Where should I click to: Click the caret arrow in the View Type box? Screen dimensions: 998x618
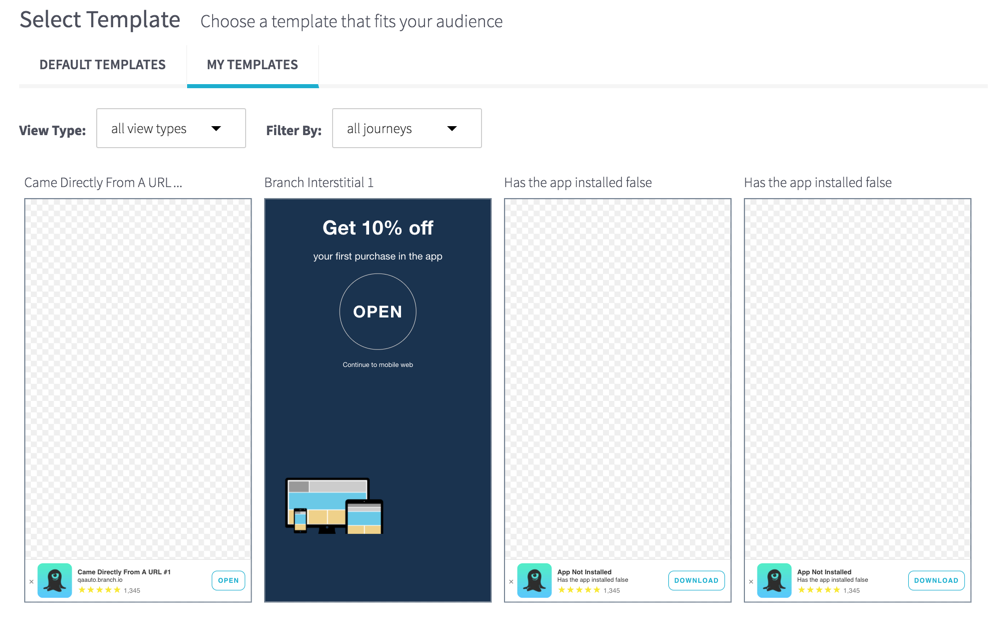click(x=216, y=129)
